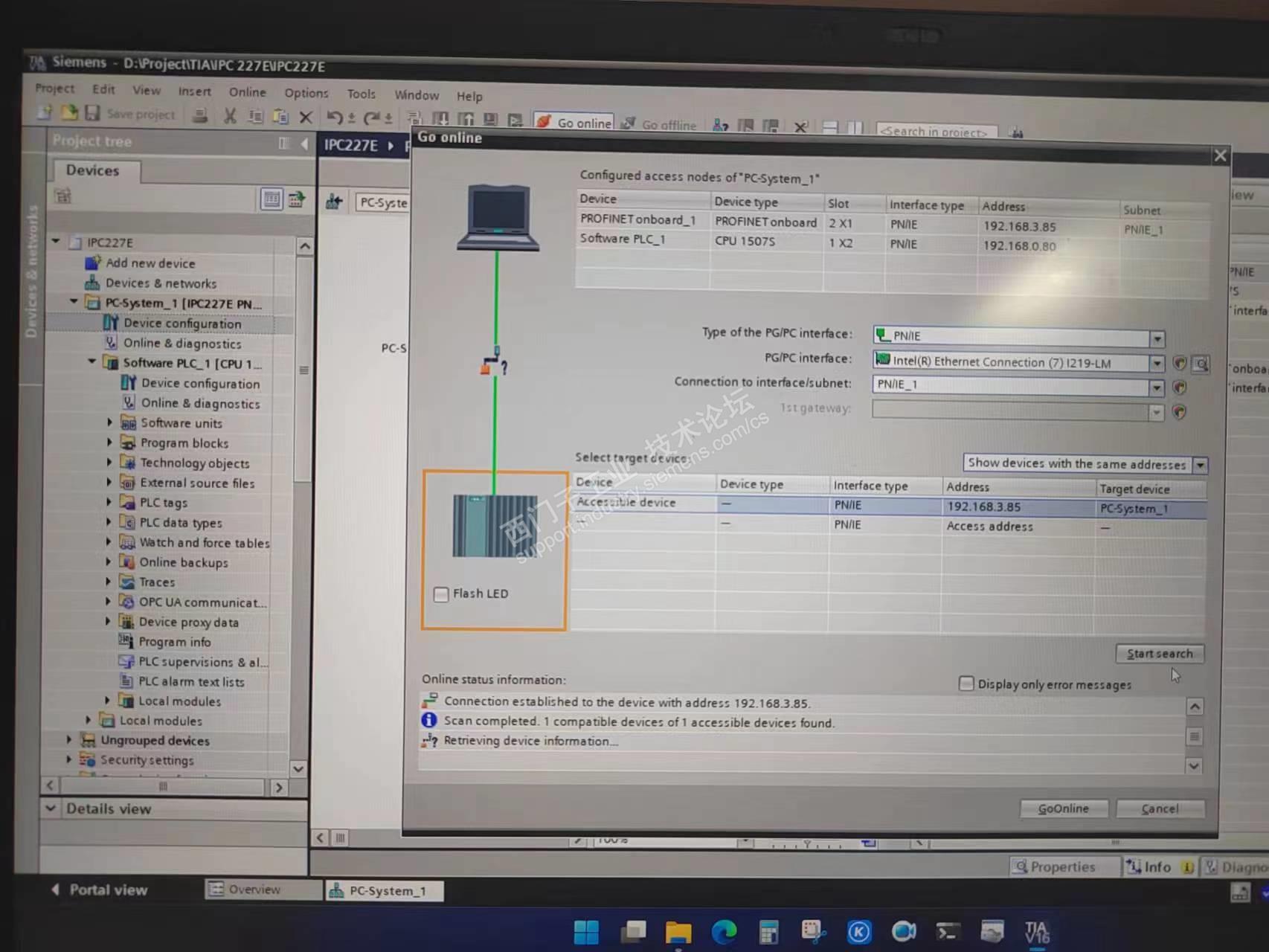The height and width of the screenshot is (952, 1269).
Task: Click scroll down arrow of status information
Action: point(1194,765)
